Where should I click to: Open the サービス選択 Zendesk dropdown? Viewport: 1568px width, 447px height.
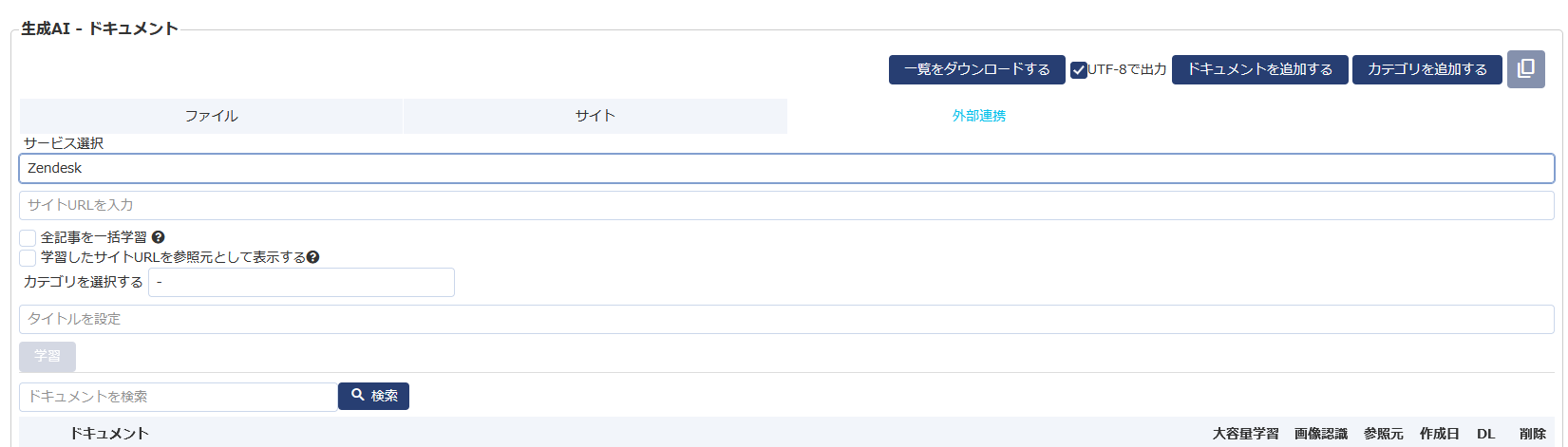[786, 168]
